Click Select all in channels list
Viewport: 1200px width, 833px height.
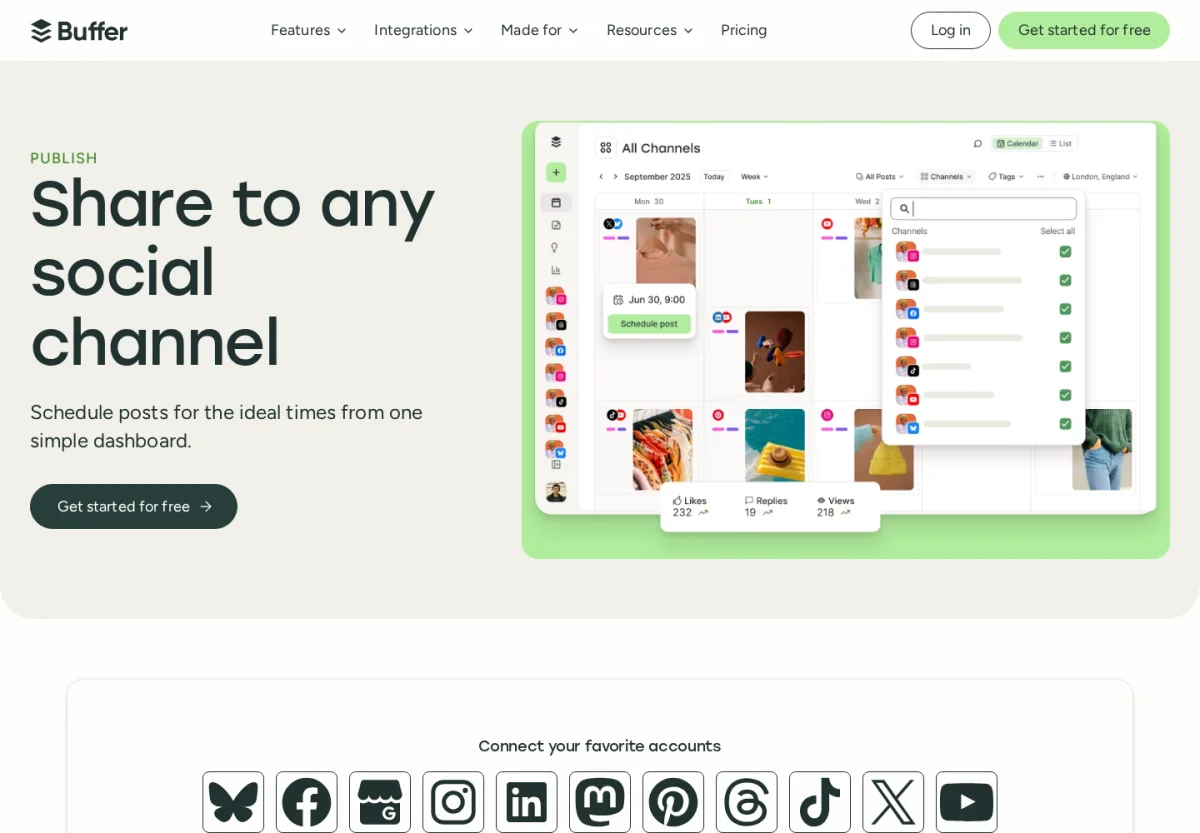[1057, 231]
